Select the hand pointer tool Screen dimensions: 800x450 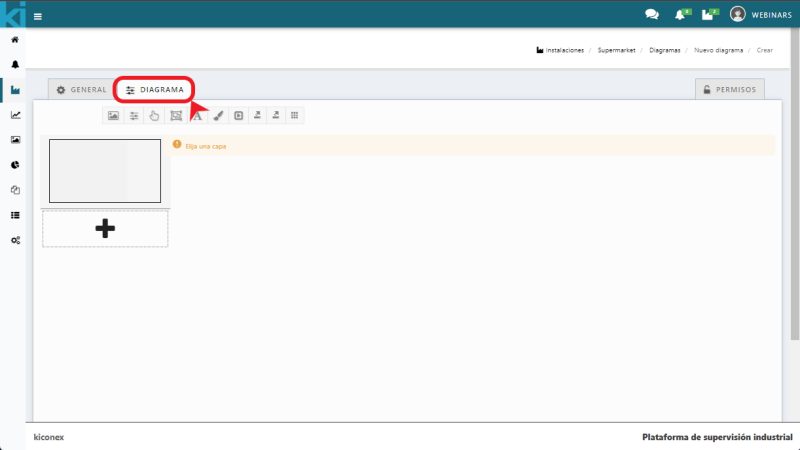point(154,116)
